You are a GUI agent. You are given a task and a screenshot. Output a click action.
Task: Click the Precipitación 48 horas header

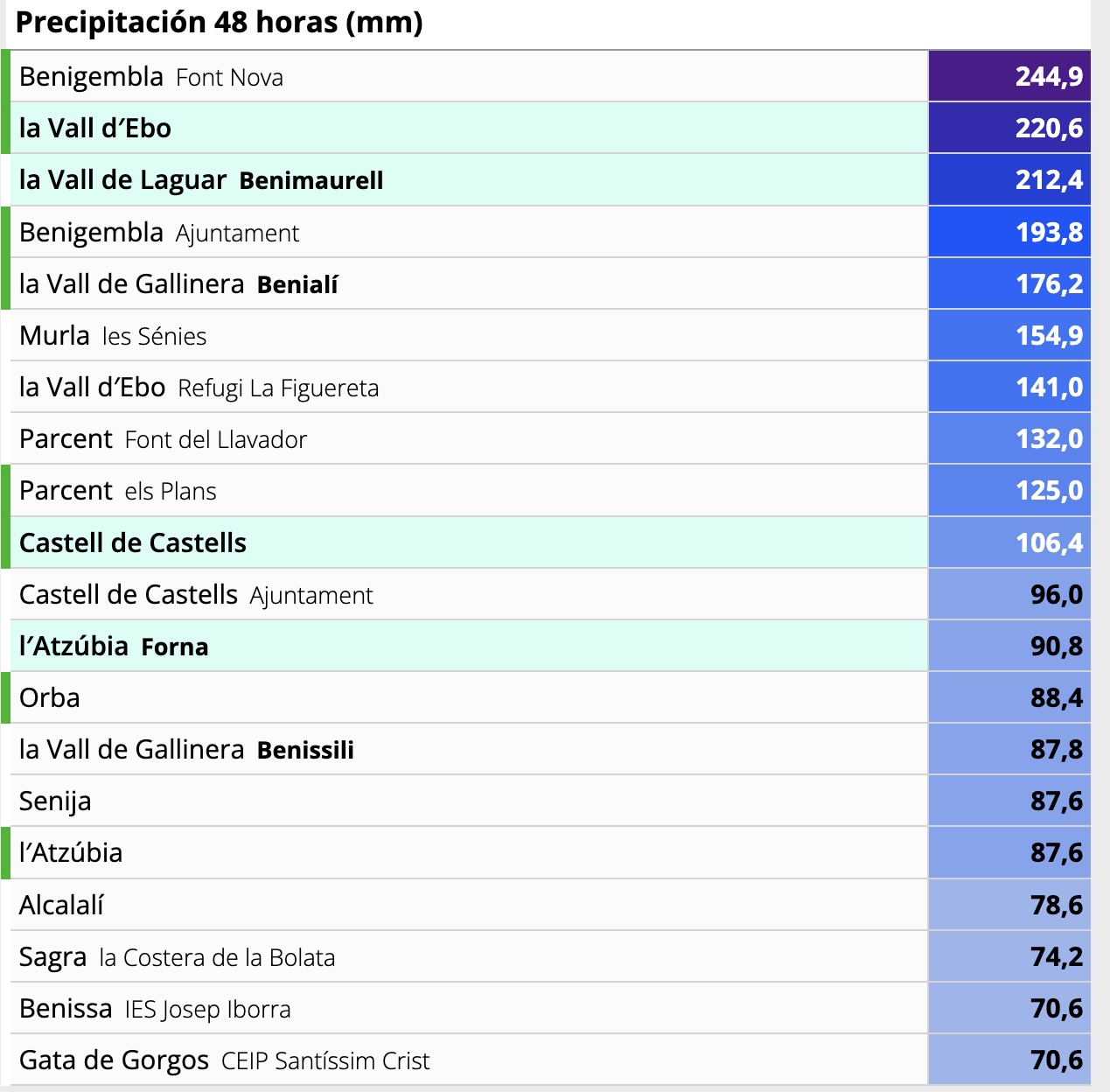coord(219,23)
